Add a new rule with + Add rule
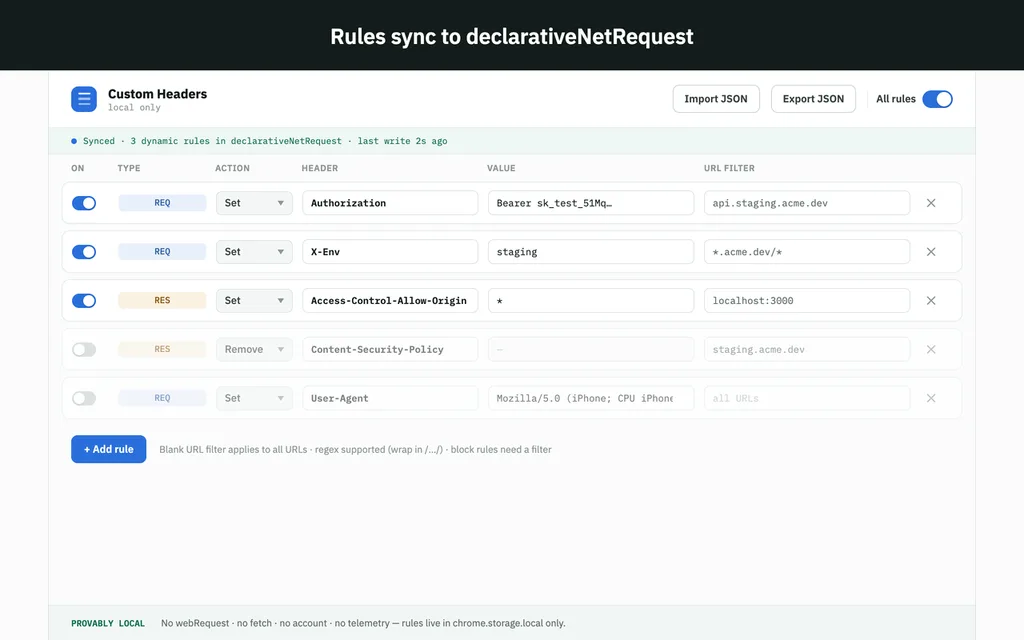The width and height of the screenshot is (1024, 640). (108, 449)
